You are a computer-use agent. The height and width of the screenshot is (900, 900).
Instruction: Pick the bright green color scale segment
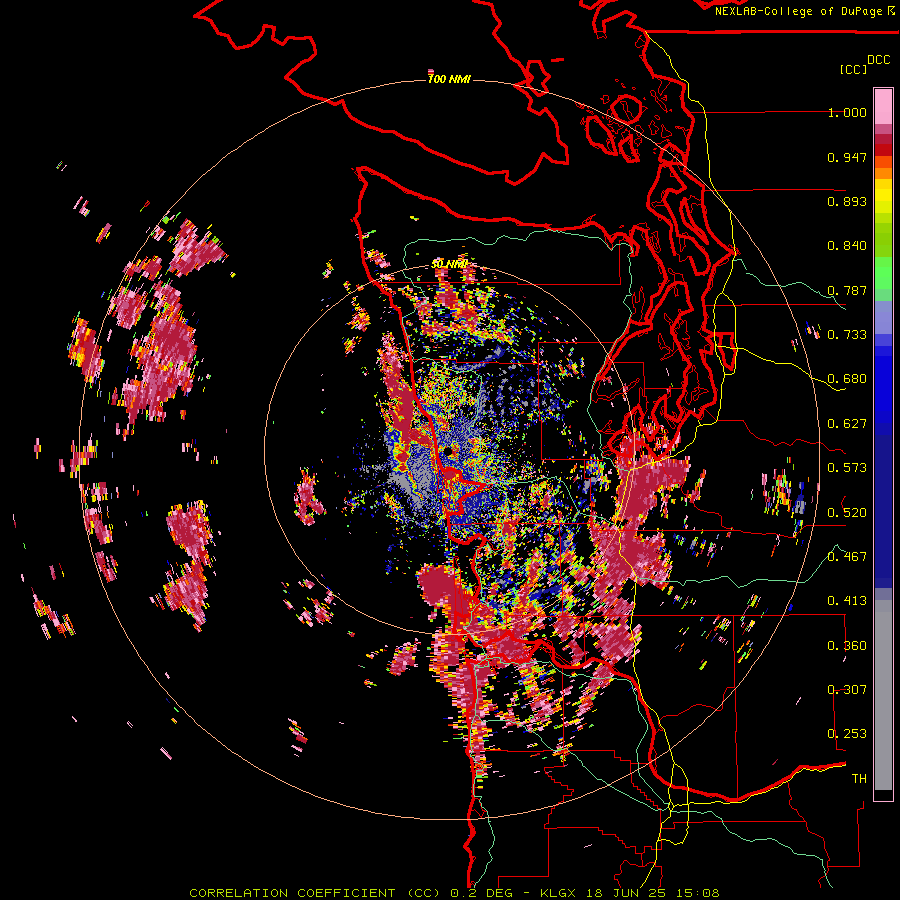coord(883,273)
